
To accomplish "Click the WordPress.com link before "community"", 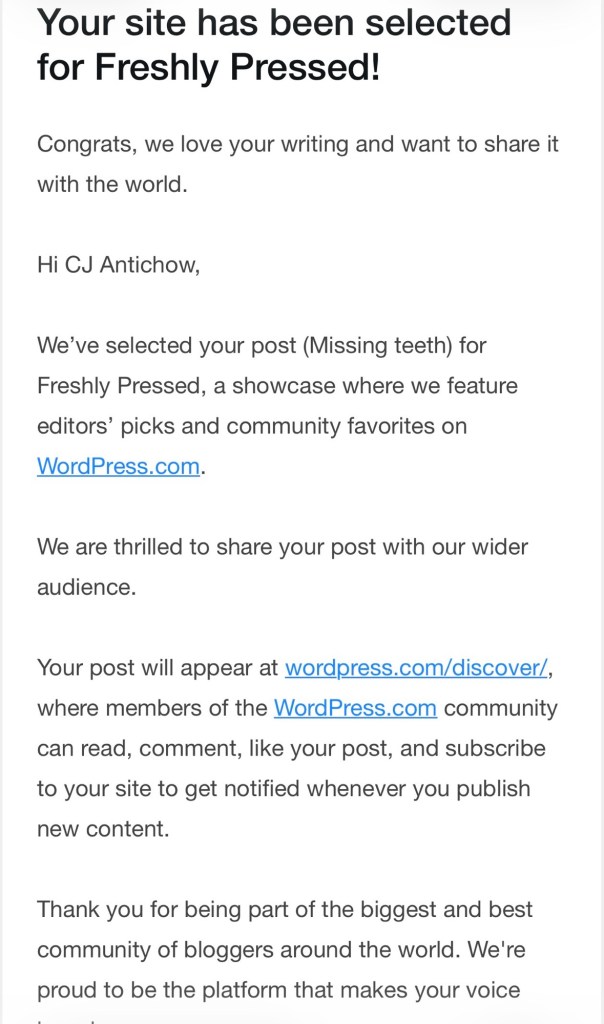I will 355,708.
